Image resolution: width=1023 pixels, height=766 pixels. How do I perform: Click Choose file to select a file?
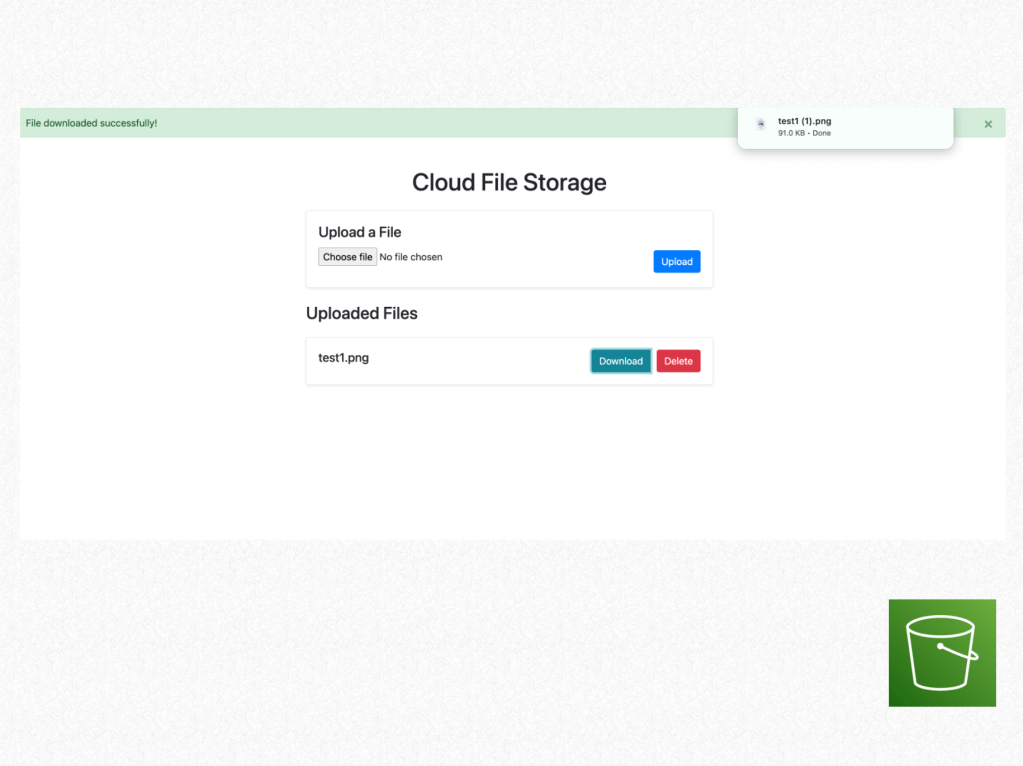point(347,256)
